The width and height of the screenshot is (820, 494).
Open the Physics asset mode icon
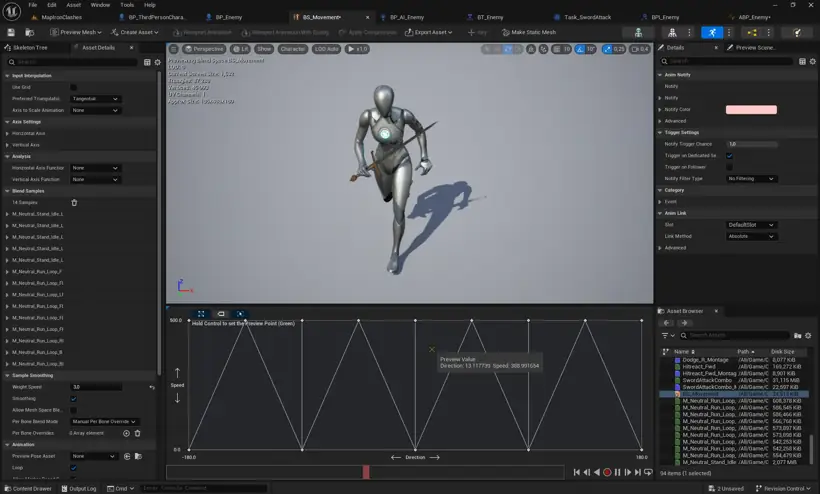[797, 32]
